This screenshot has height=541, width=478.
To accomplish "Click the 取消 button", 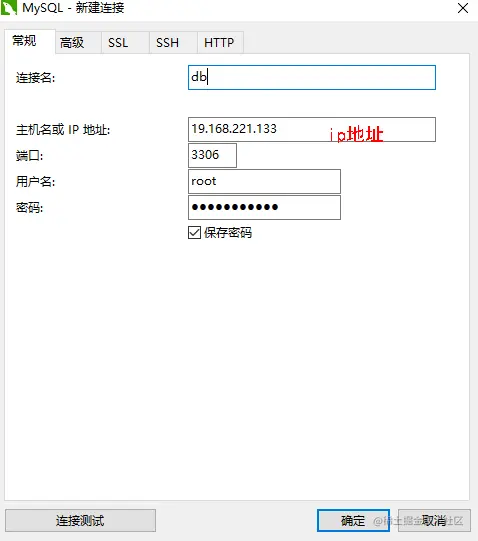I will [x=434, y=521].
